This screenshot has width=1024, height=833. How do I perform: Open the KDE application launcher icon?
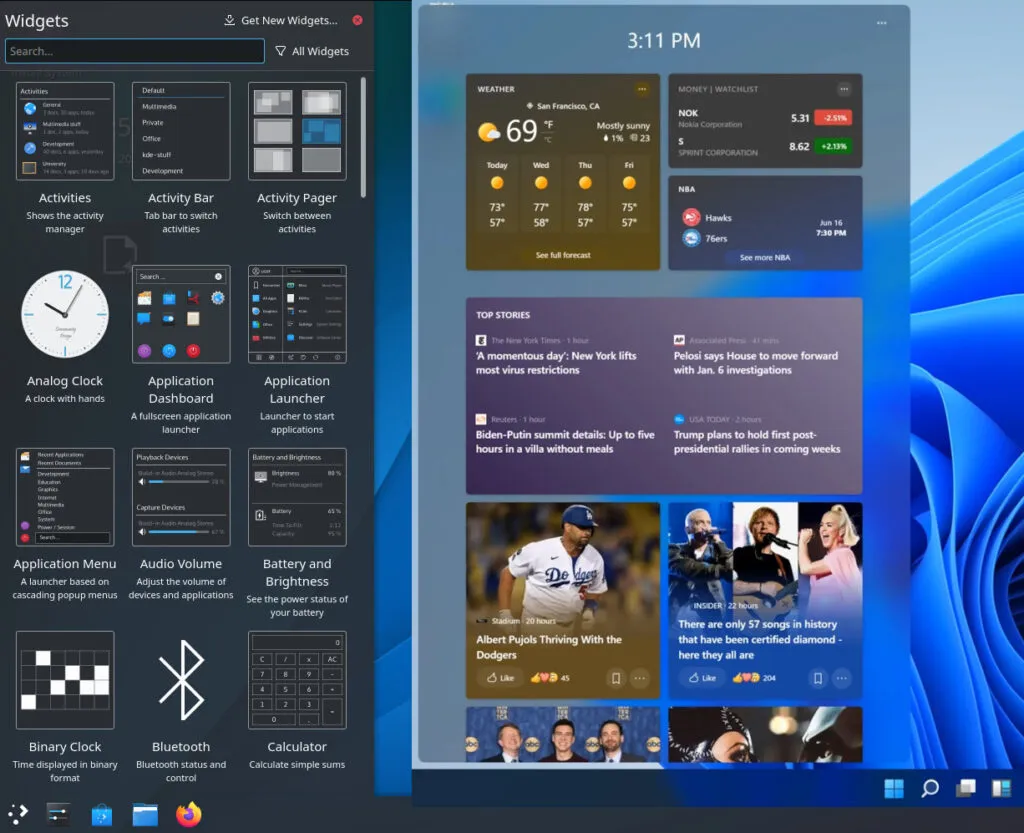coord(18,814)
